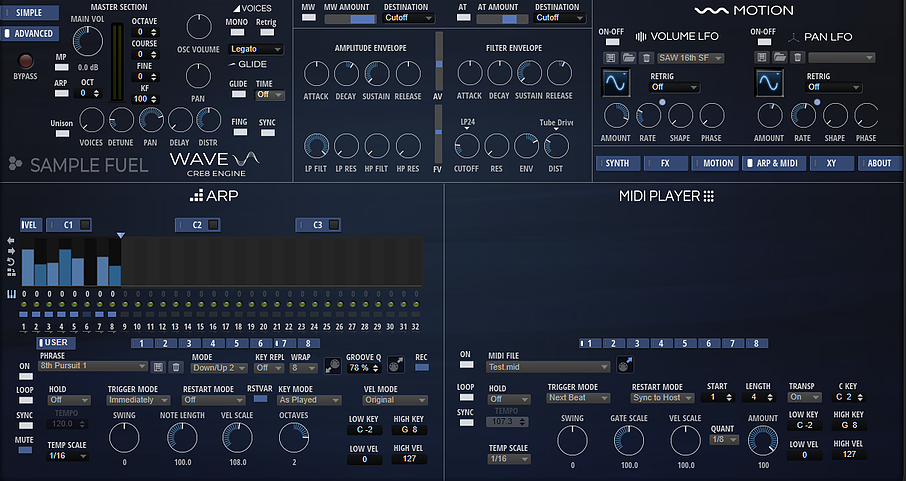Screen dimensions: 906x481
Task: Toggle Volume LFO On-Off switch
Action: point(612,42)
